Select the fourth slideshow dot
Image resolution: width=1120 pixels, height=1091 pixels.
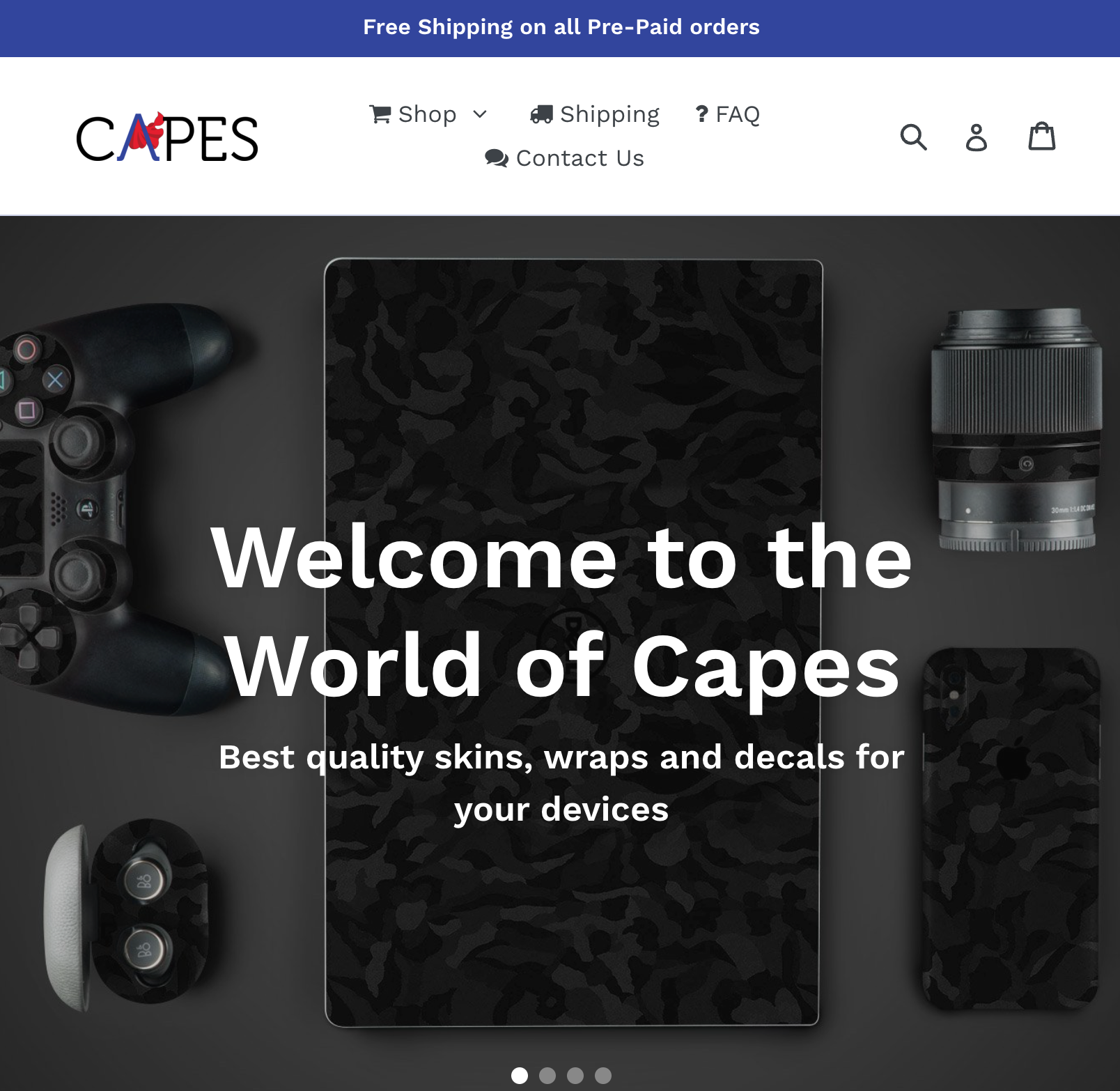603,1075
